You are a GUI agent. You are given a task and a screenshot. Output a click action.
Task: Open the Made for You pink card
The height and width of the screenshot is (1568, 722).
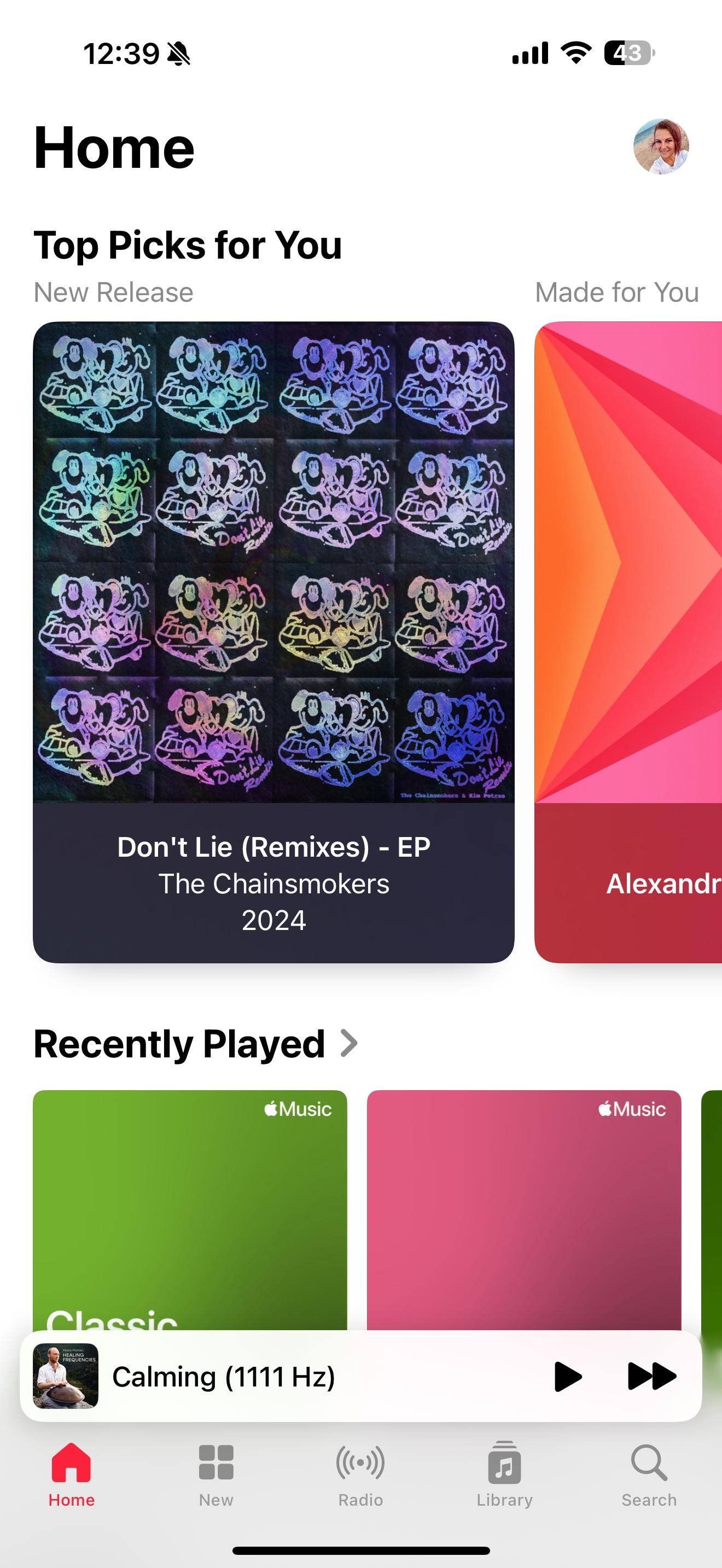(x=628, y=642)
